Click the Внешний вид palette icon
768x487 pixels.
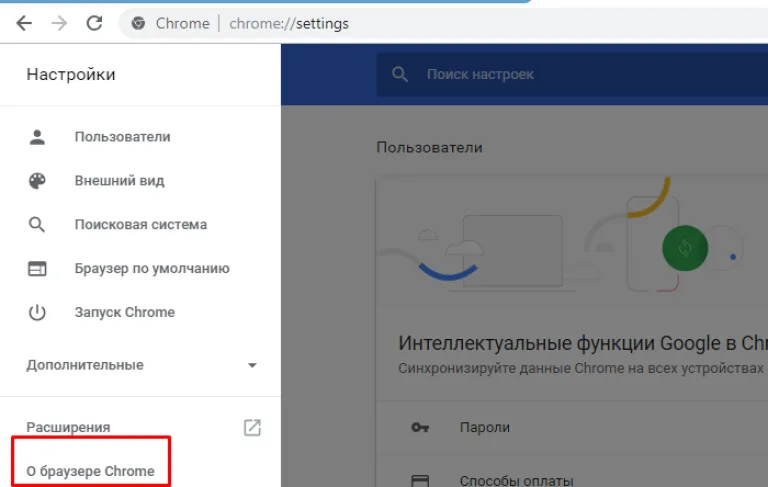click(37, 181)
